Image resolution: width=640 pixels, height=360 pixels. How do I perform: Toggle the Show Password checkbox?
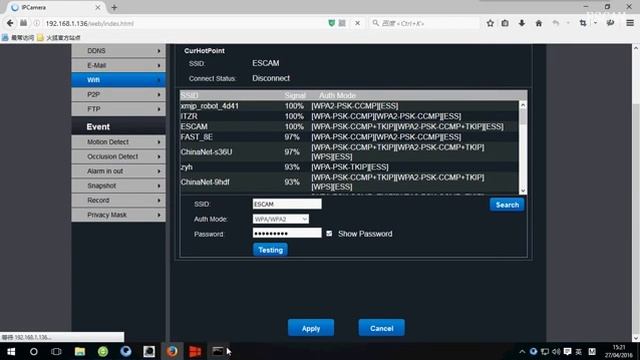[329, 233]
